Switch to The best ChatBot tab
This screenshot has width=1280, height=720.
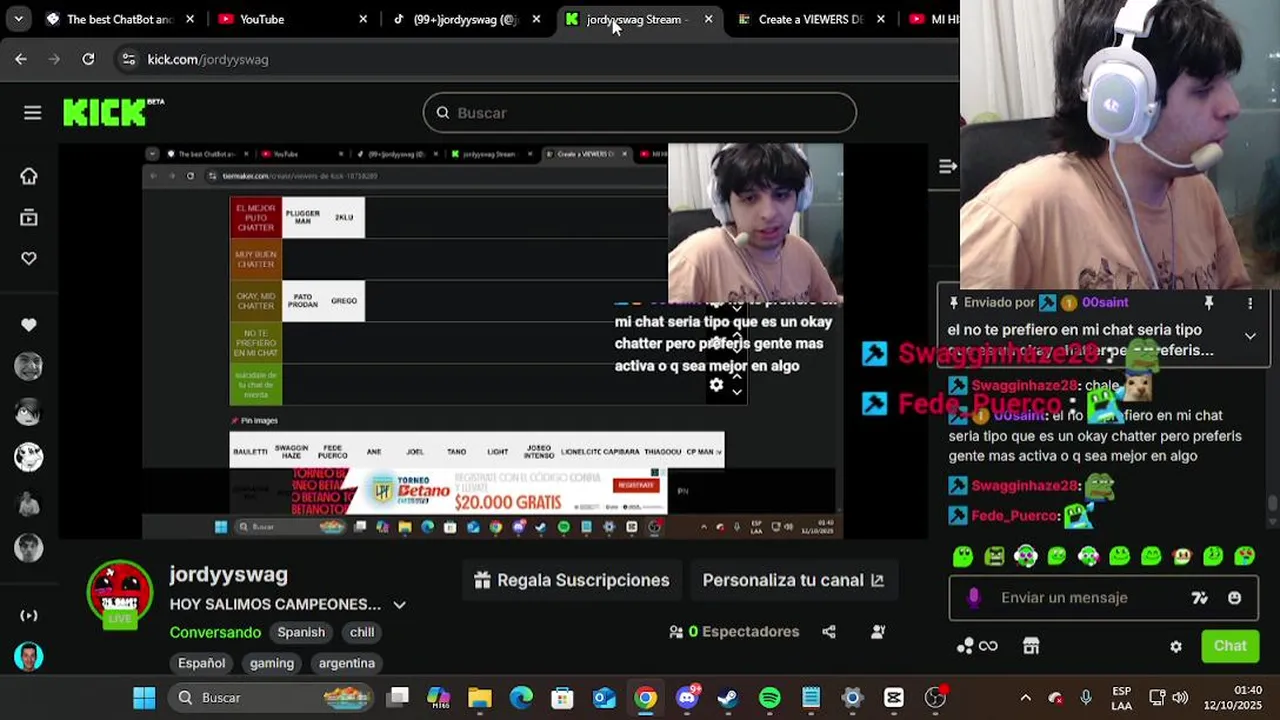click(x=119, y=19)
